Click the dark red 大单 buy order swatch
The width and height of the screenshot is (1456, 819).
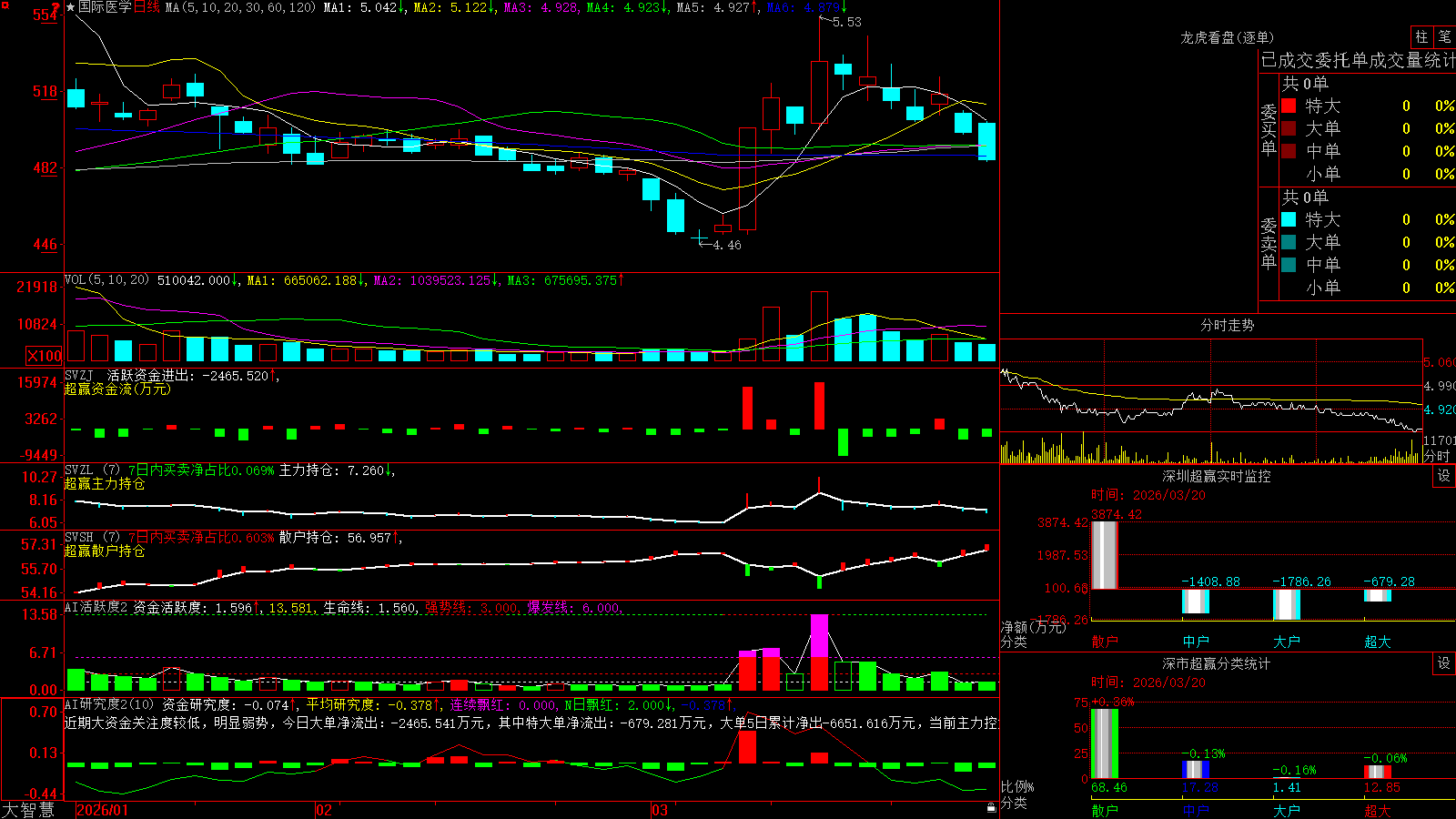tap(1289, 128)
